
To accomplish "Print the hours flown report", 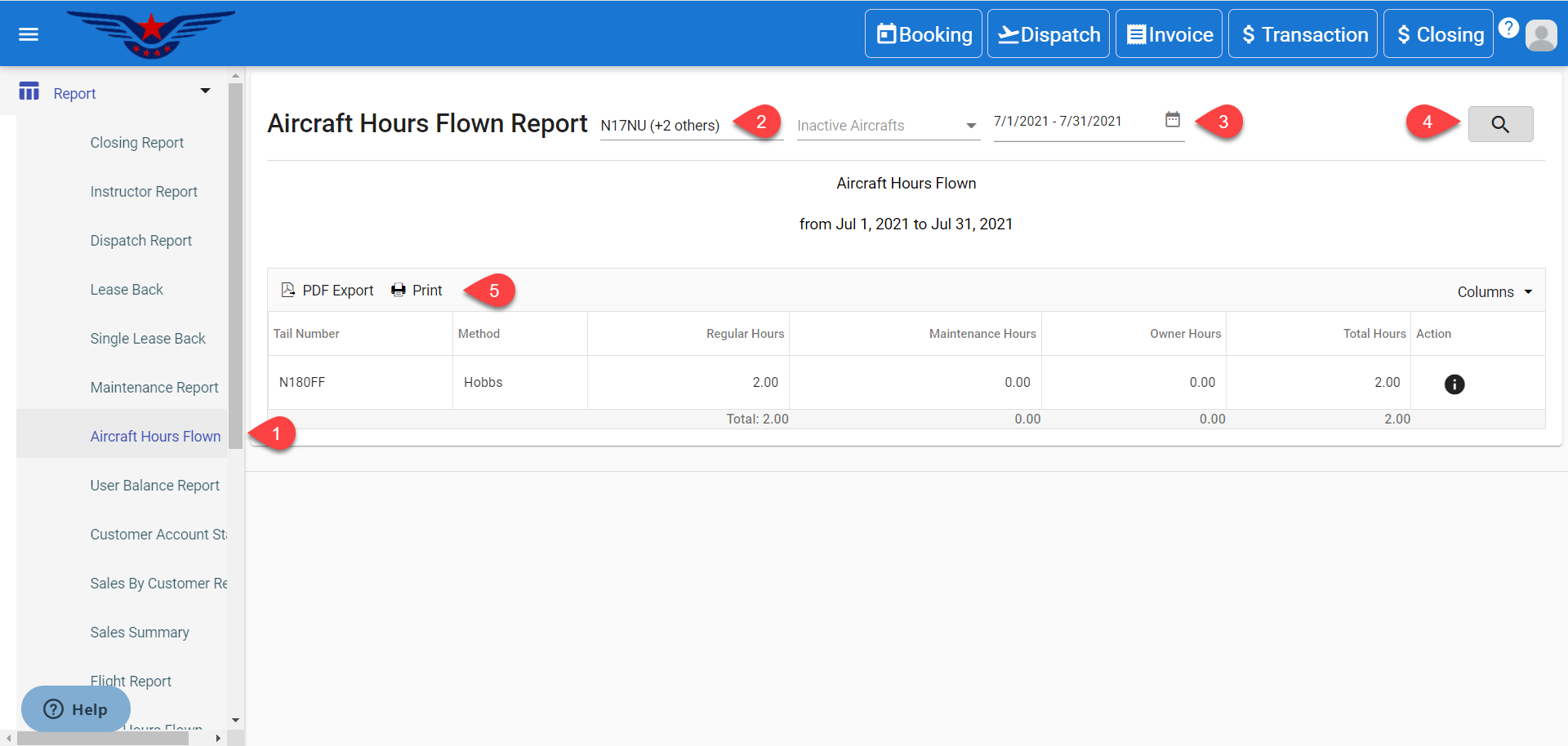I will click(x=416, y=291).
